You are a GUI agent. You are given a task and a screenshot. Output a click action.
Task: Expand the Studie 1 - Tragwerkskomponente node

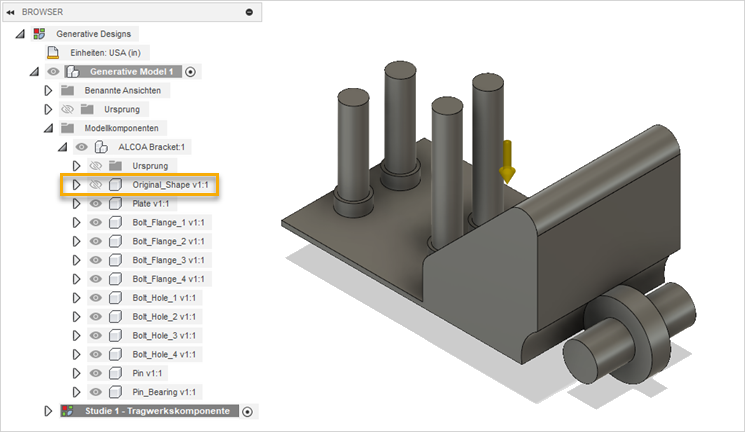coord(48,411)
